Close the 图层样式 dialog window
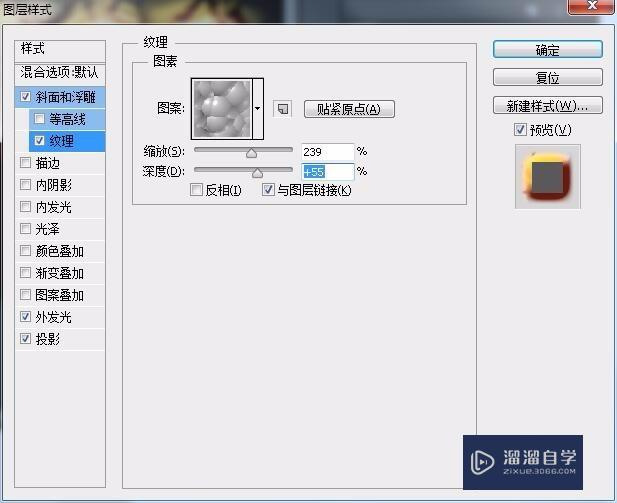617x503 pixels. (591, 6)
